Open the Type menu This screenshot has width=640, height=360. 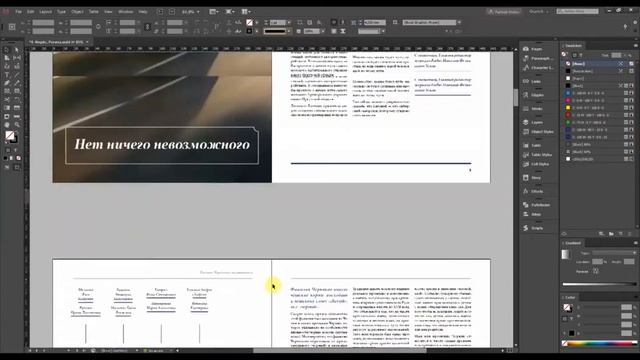pyautogui.click(x=62, y=12)
